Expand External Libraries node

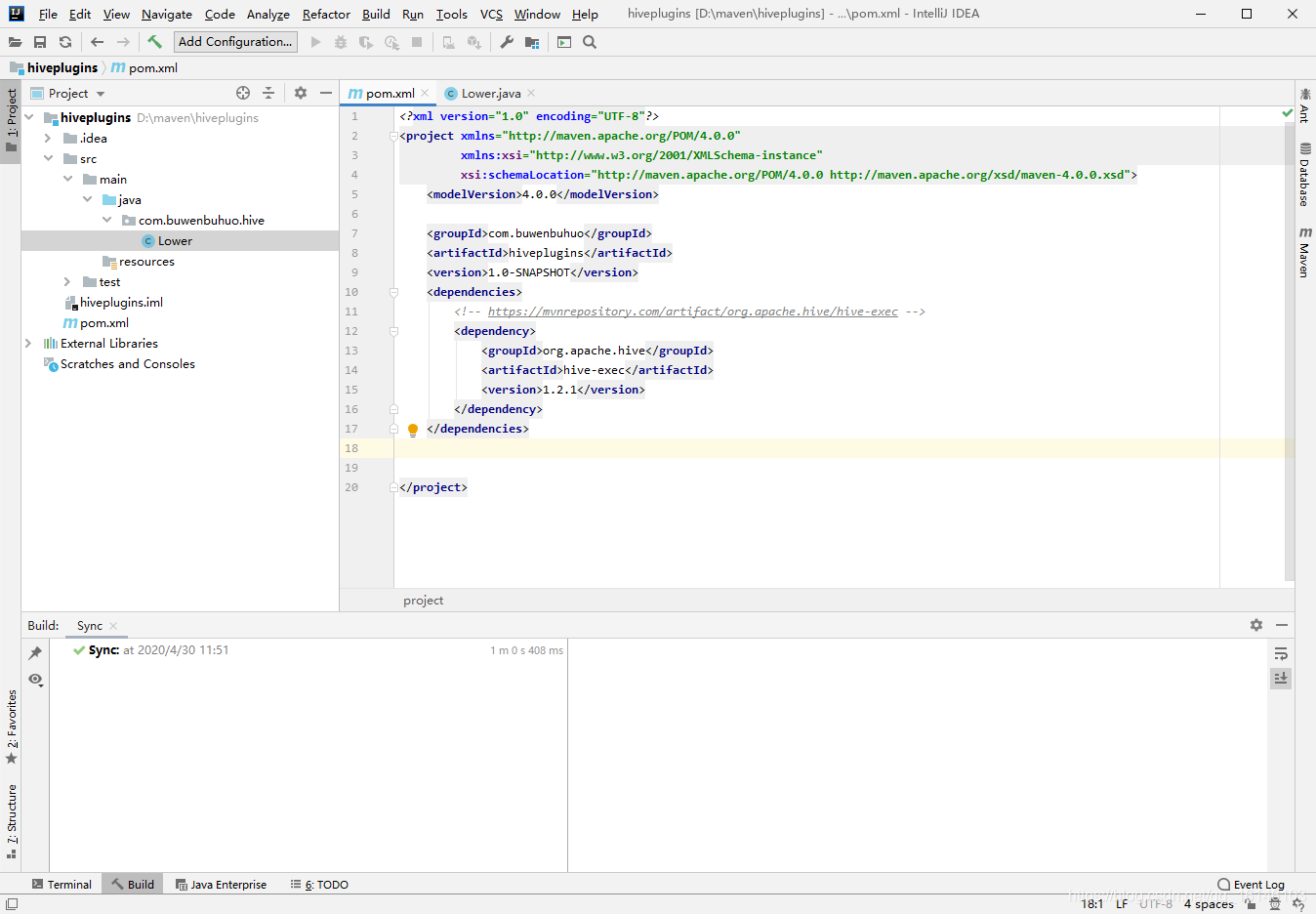pyautogui.click(x=28, y=343)
